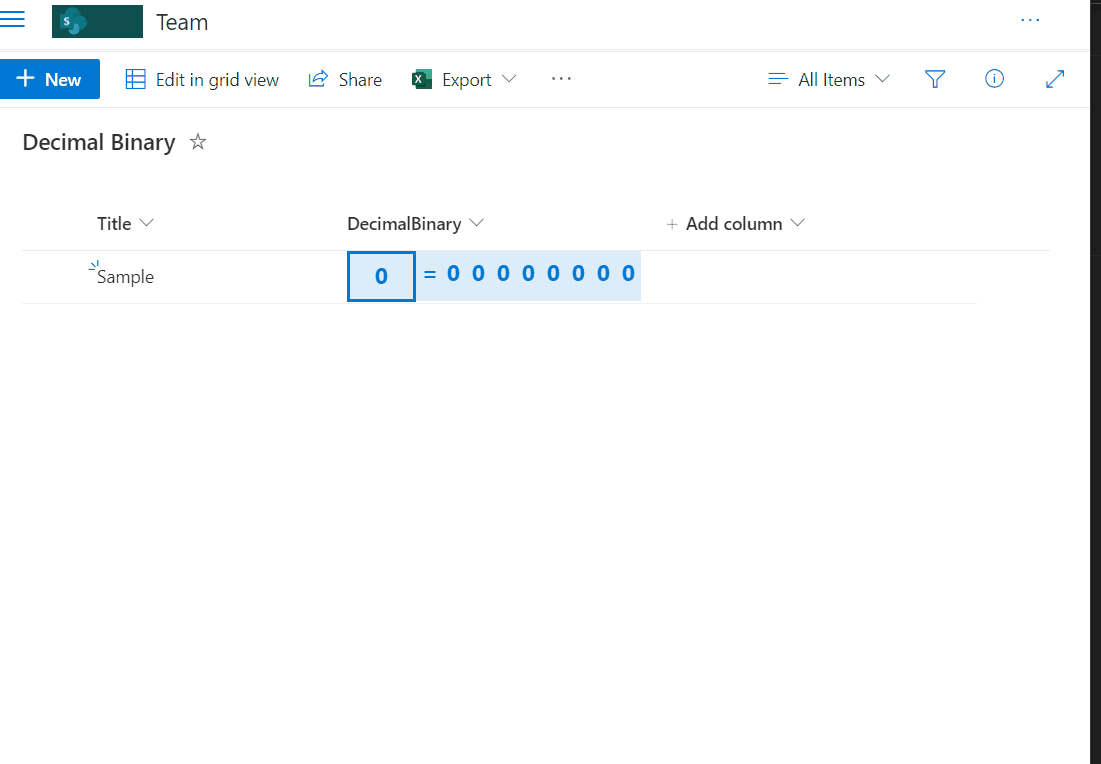Open the top-right more options ellipsis
1101x764 pixels.
[x=1030, y=20]
